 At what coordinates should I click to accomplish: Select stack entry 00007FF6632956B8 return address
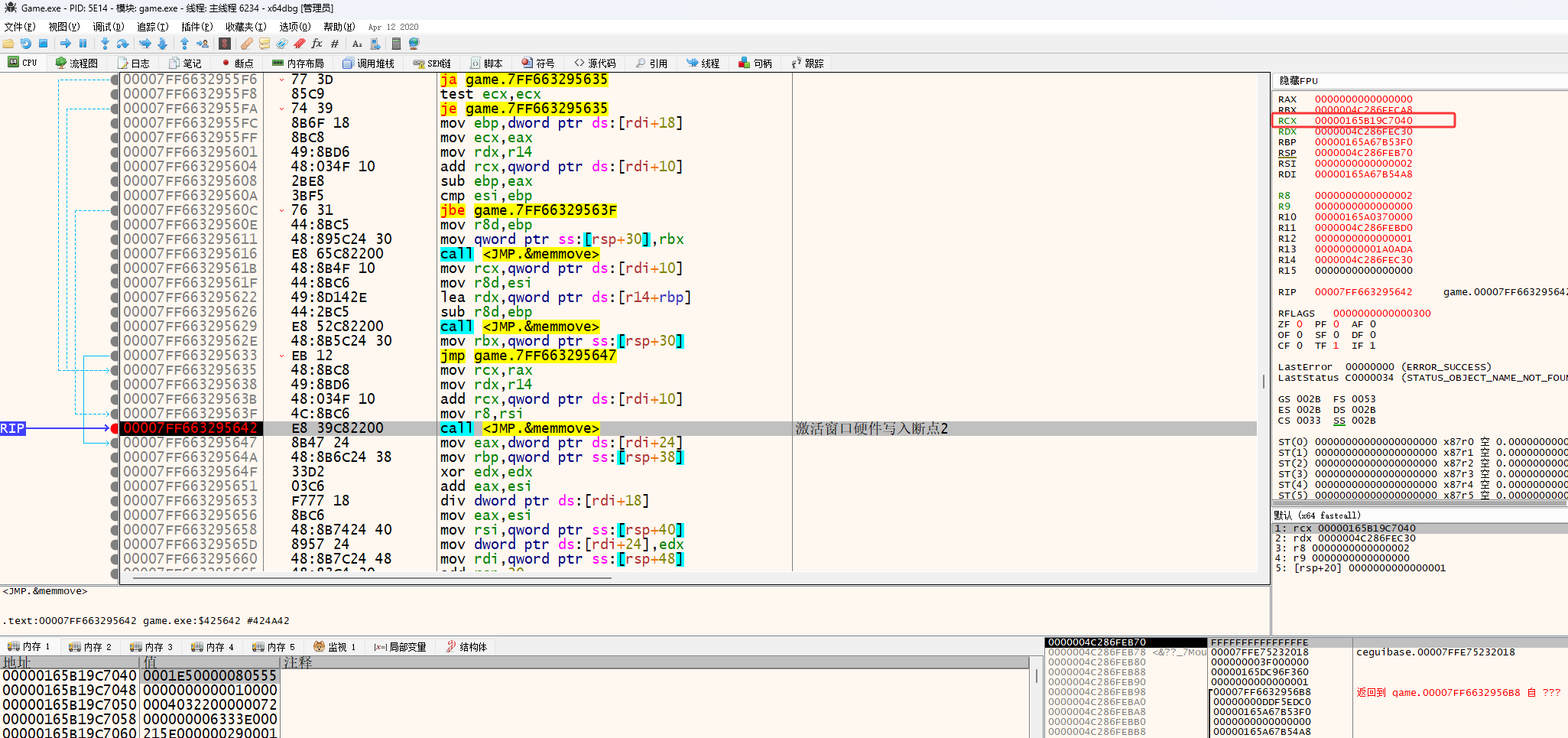tap(1261, 692)
